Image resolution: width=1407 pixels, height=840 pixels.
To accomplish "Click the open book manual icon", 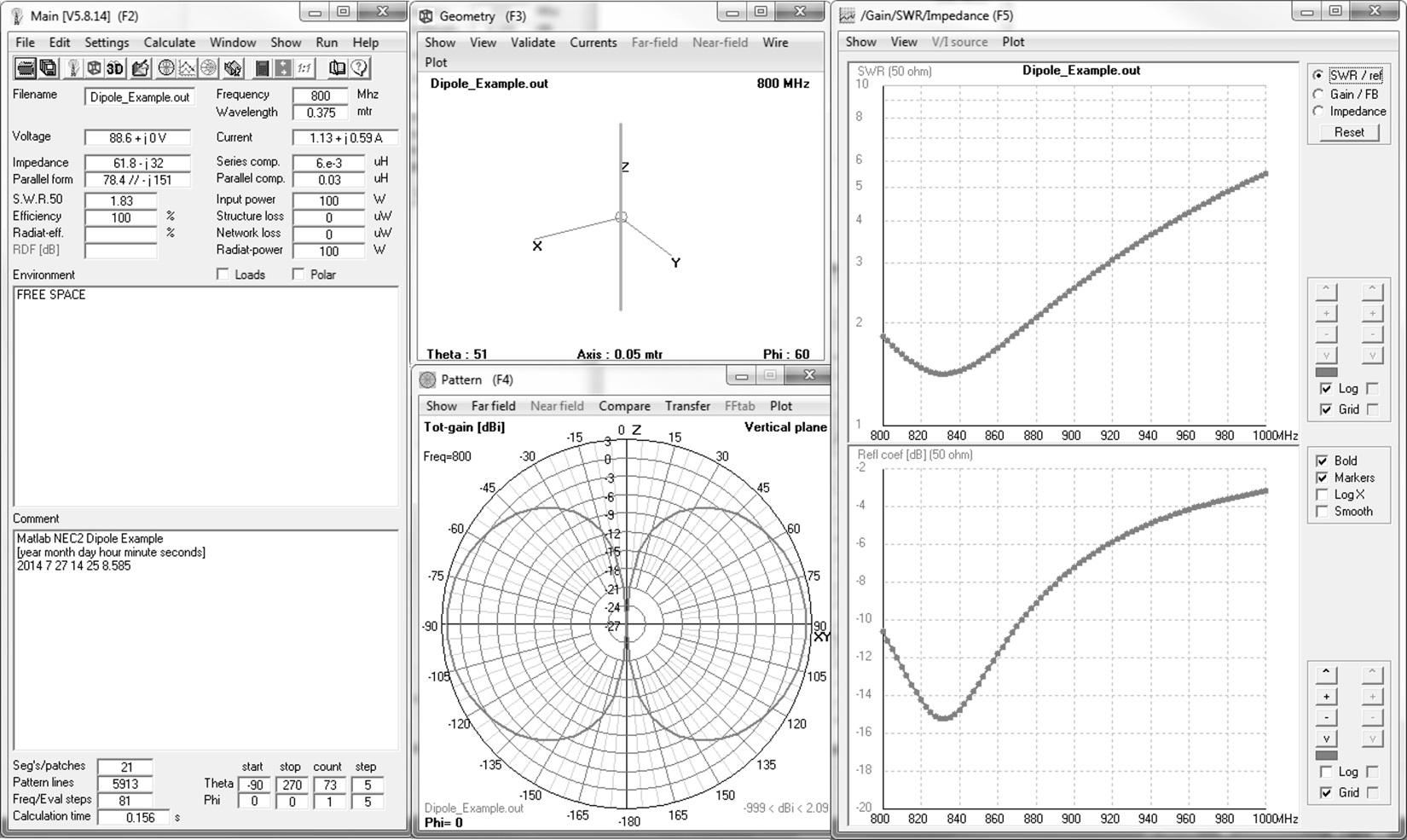I will click(338, 68).
